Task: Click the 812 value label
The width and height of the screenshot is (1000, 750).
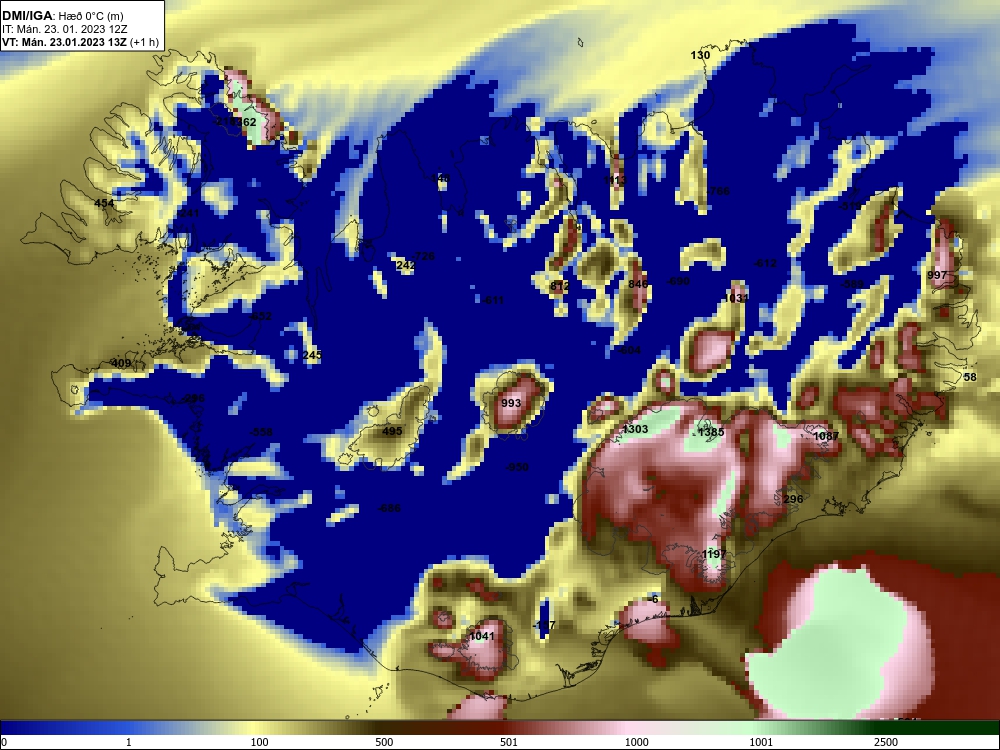Action: click(559, 286)
